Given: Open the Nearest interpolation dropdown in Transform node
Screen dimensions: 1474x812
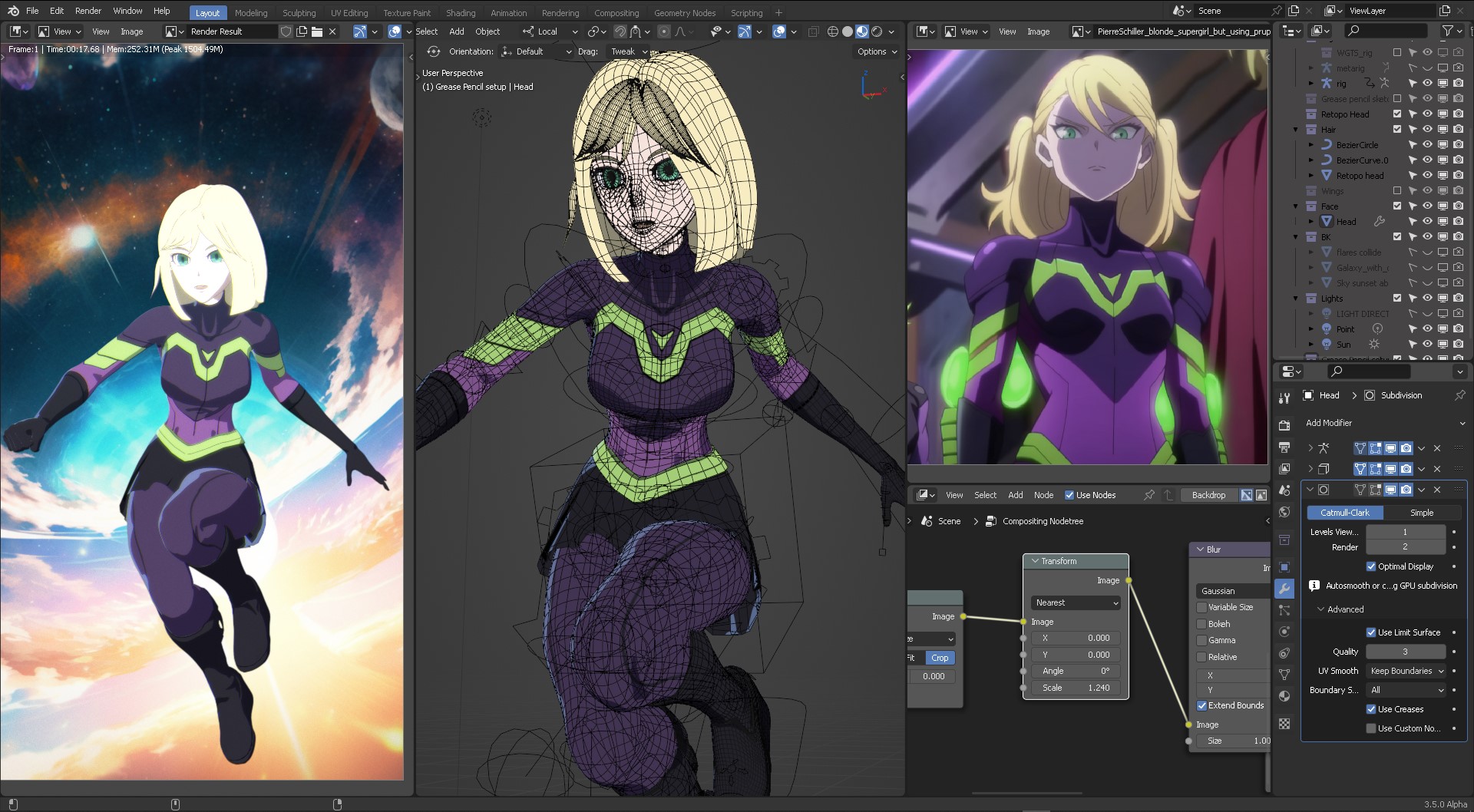Looking at the screenshot, I should [1074, 602].
